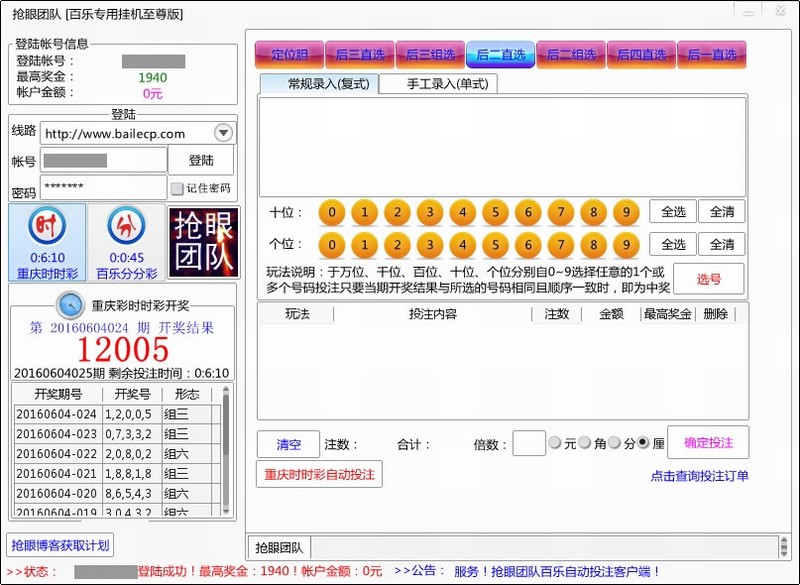This screenshot has width=800, height=585.
Task: Pick number ball 0 in 十位 row
Action: pos(333,212)
